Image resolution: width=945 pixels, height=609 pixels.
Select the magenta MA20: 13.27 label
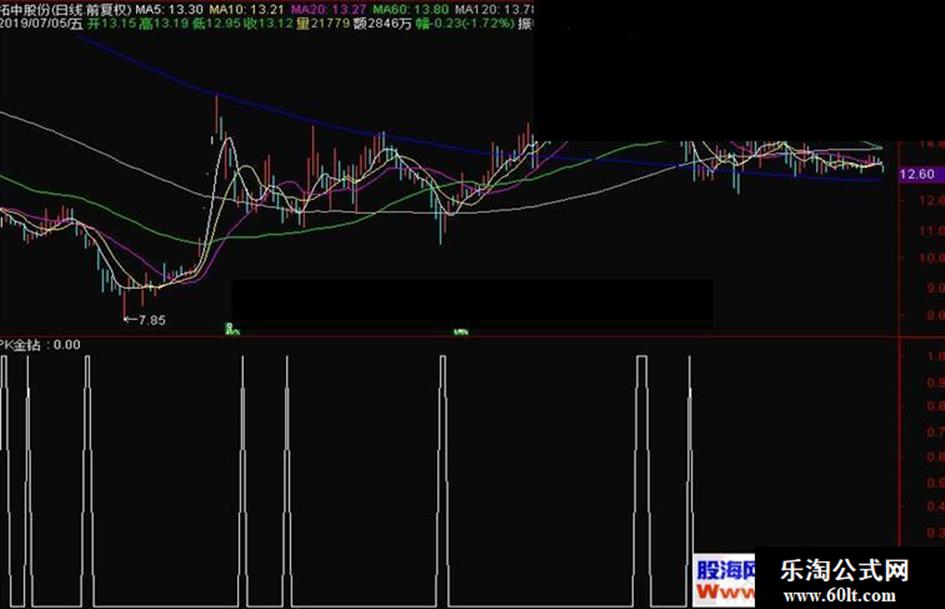328,9
